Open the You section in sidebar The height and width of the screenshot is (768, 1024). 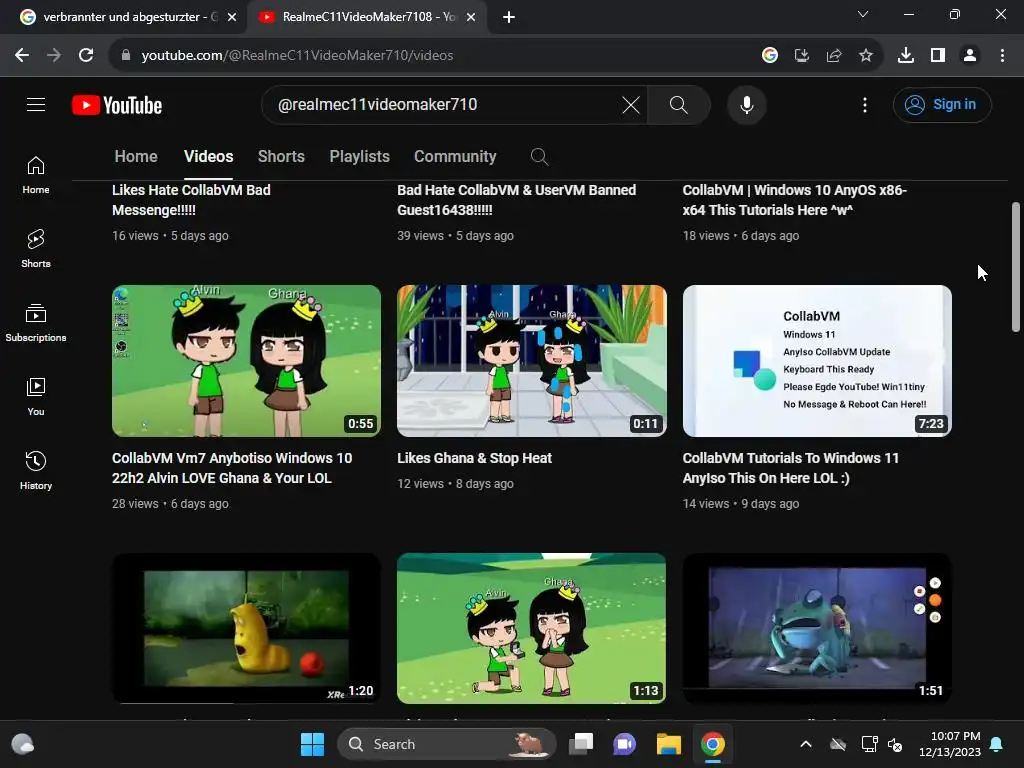(36, 396)
